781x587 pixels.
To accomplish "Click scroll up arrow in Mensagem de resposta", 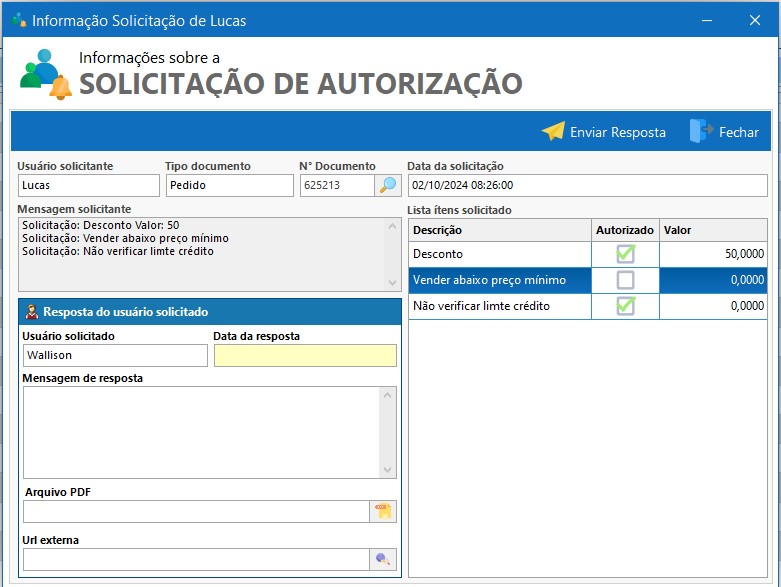I will (388, 395).
